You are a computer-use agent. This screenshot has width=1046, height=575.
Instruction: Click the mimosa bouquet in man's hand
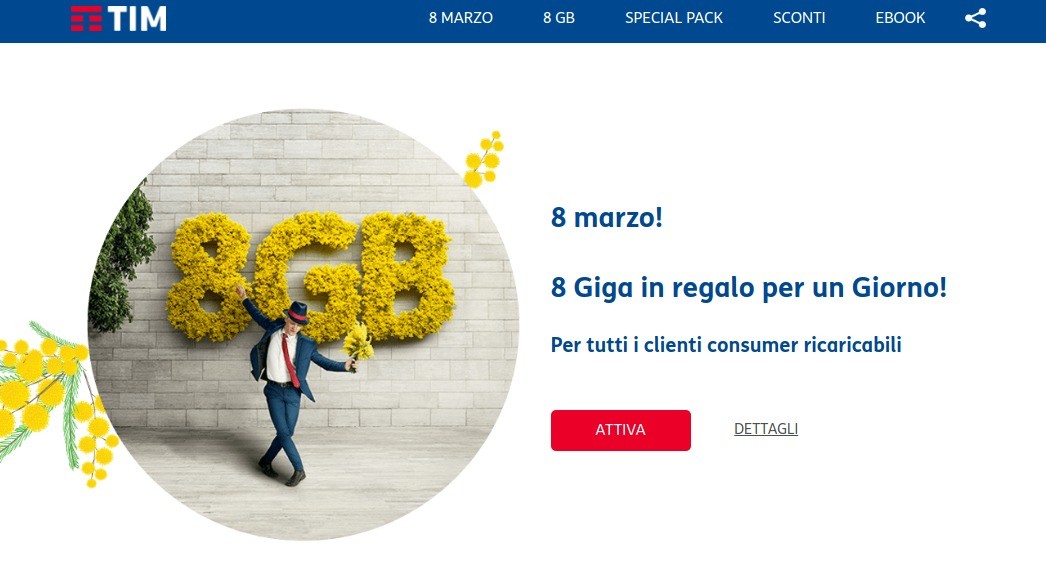click(x=358, y=344)
